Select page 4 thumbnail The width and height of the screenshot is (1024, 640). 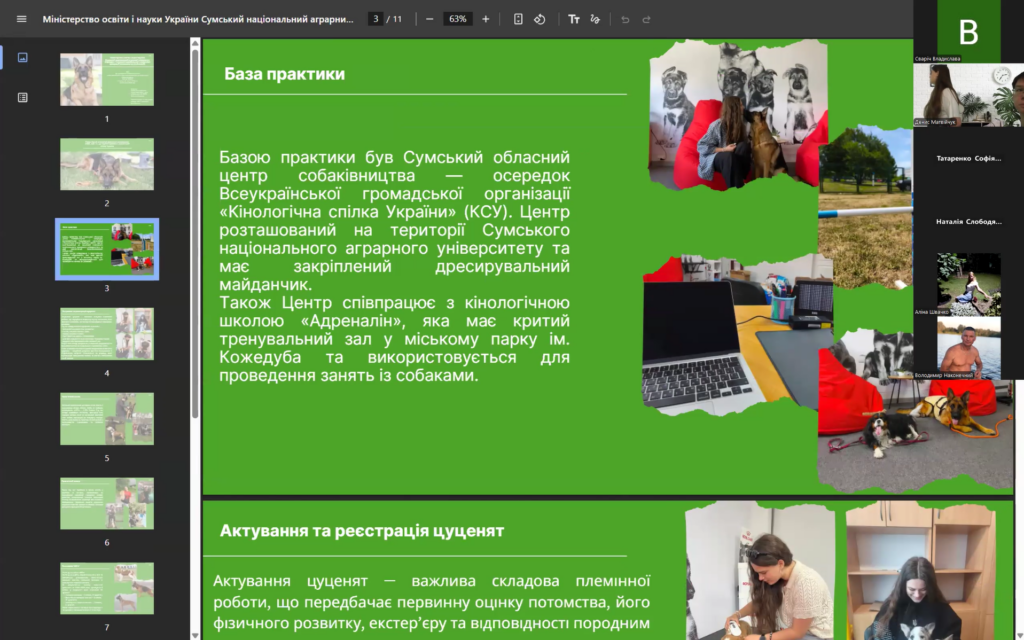coord(107,334)
